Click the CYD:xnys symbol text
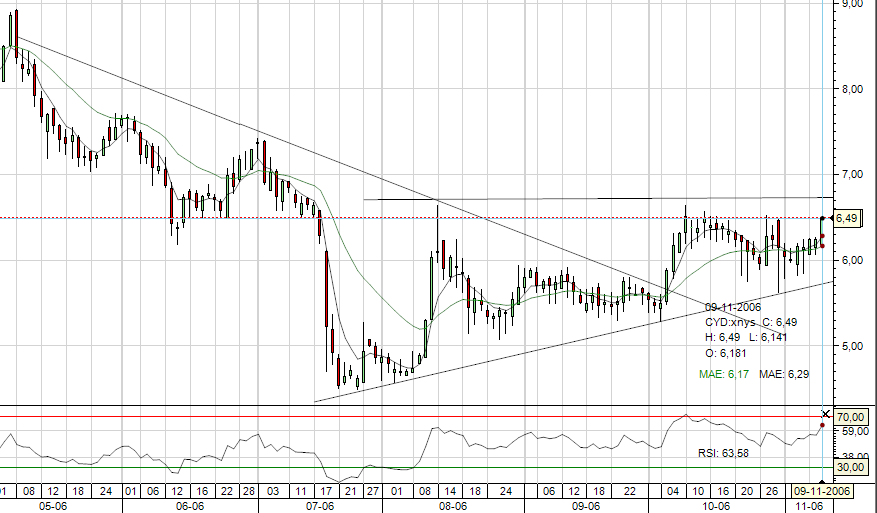This screenshot has width=877, height=513. click(729, 323)
